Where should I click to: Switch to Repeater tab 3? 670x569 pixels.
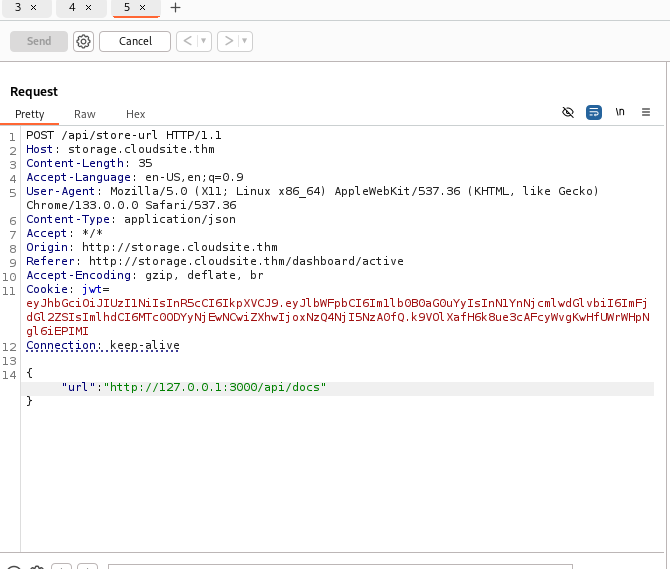pos(18,8)
